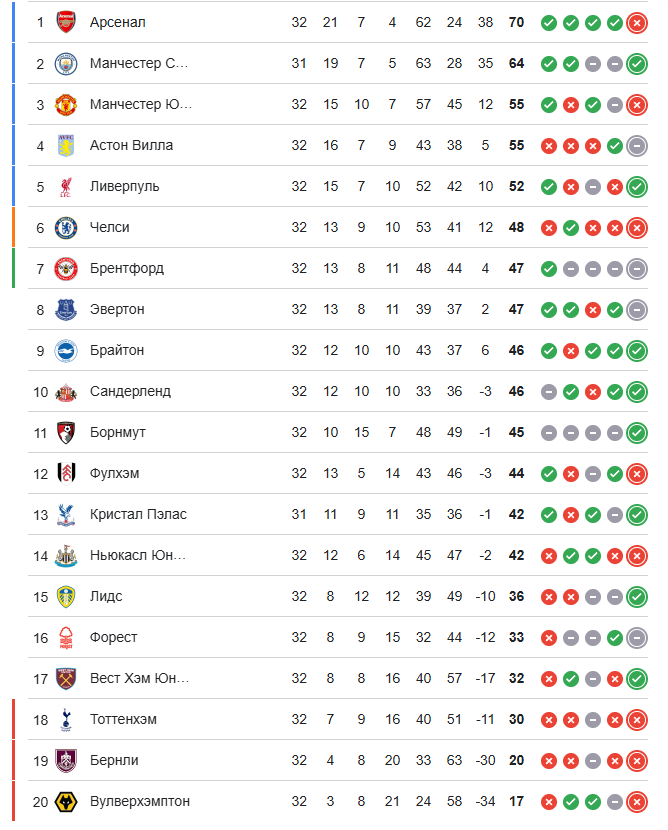The width and height of the screenshot is (668, 830).
Task: Click Brighton's latest match win indicator
Action: pos(637,350)
